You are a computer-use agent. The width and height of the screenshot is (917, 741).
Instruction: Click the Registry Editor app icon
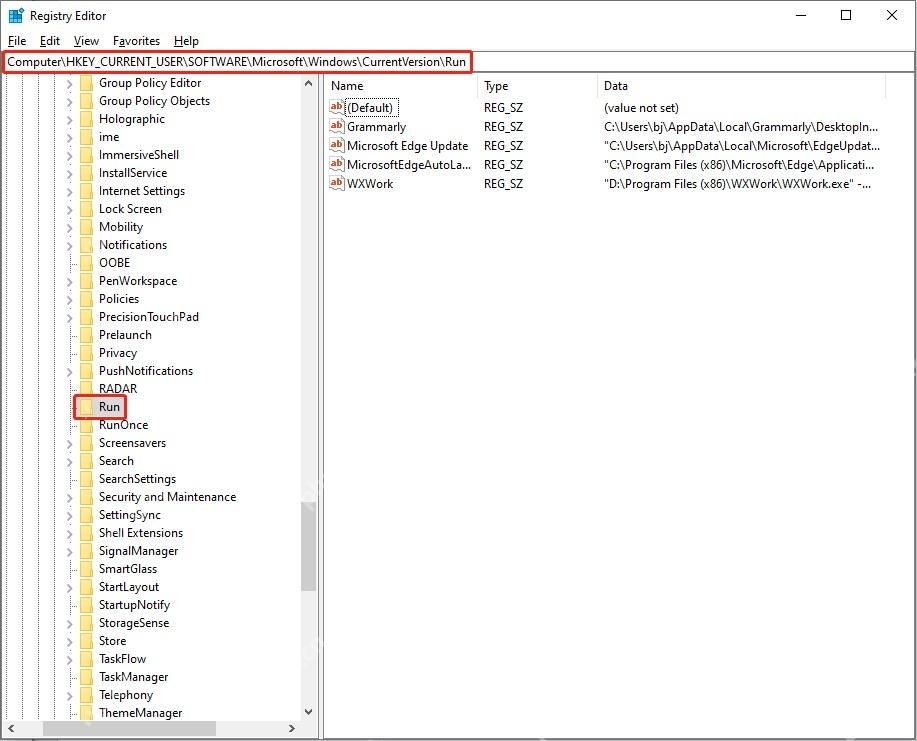[x=16, y=15]
